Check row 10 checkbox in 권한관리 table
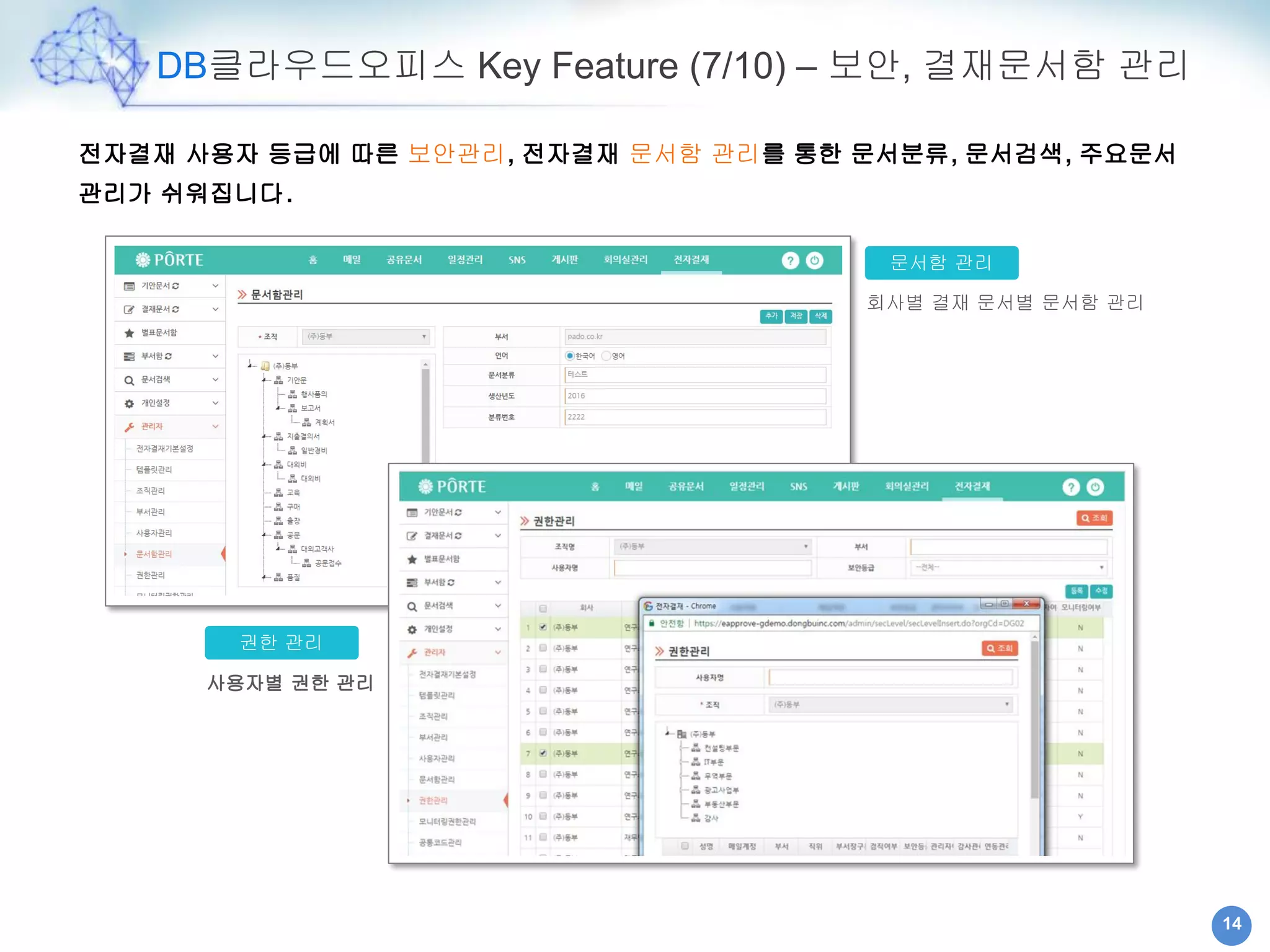1270x952 pixels. click(543, 817)
